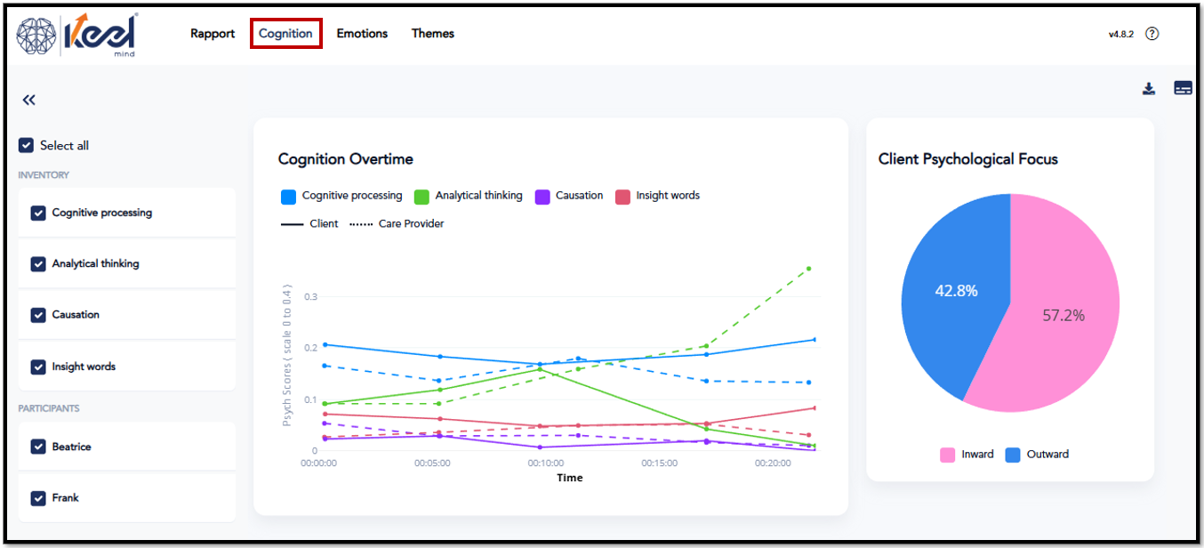Image resolution: width=1204 pixels, height=548 pixels.
Task: Uncheck the Causation checkbox
Action: [x=38, y=315]
